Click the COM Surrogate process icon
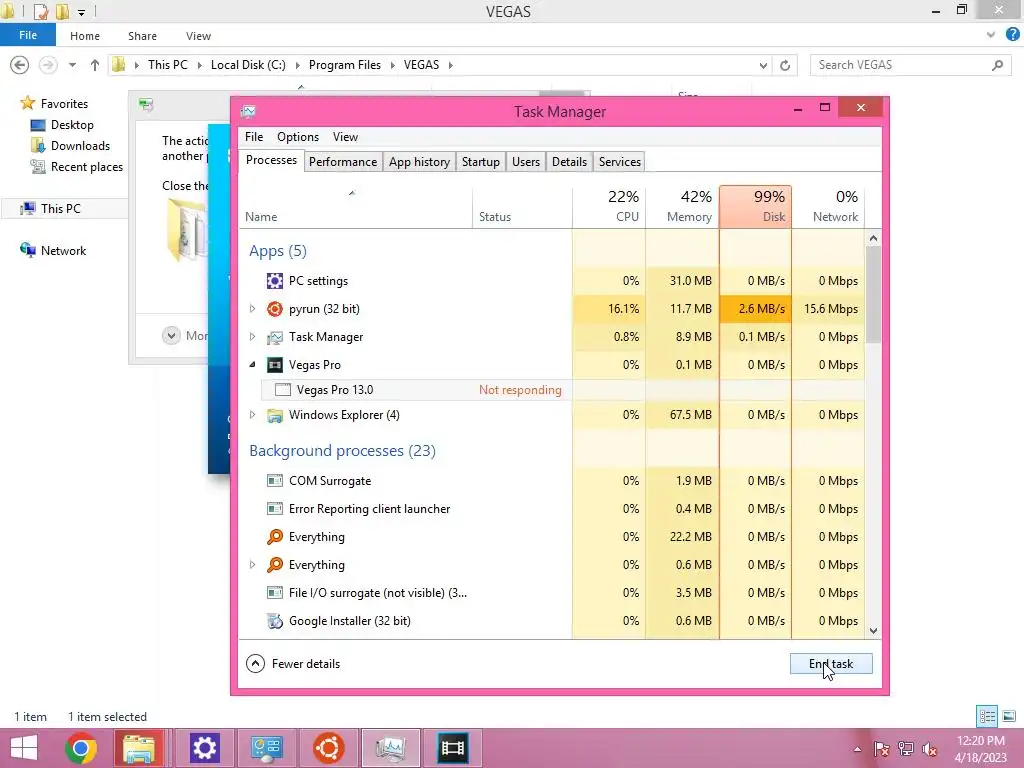Image resolution: width=1024 pixels, height=768 pixels. 275,481
